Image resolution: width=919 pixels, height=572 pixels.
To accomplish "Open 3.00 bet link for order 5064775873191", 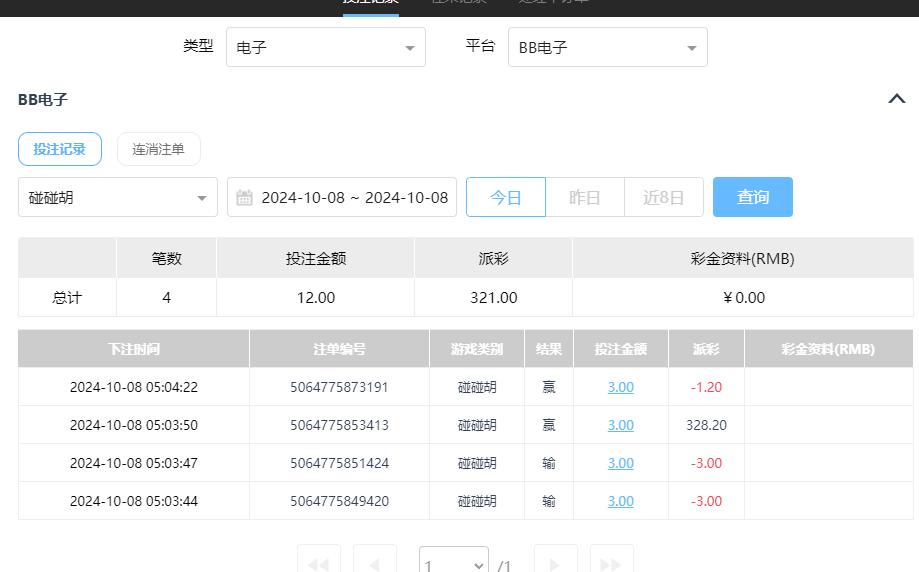I will [x=620, y=387].
